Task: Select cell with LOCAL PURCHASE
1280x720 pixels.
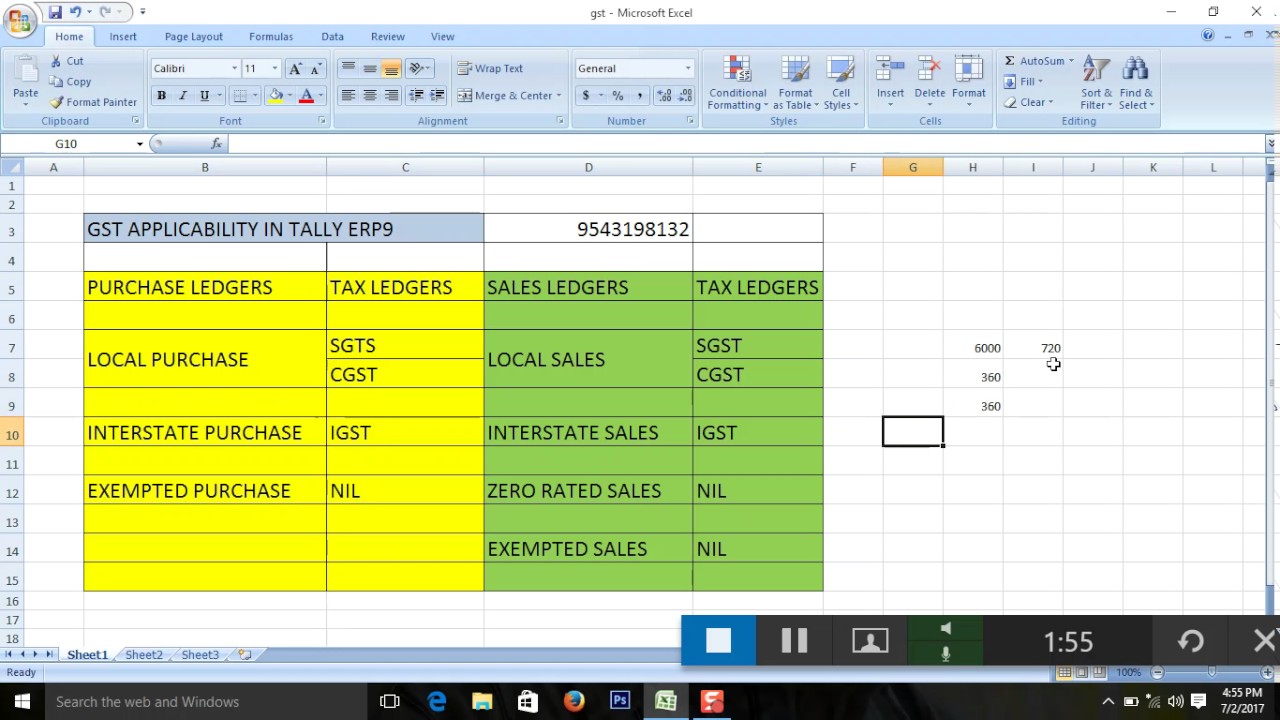Action: click(x=205, y=360)
